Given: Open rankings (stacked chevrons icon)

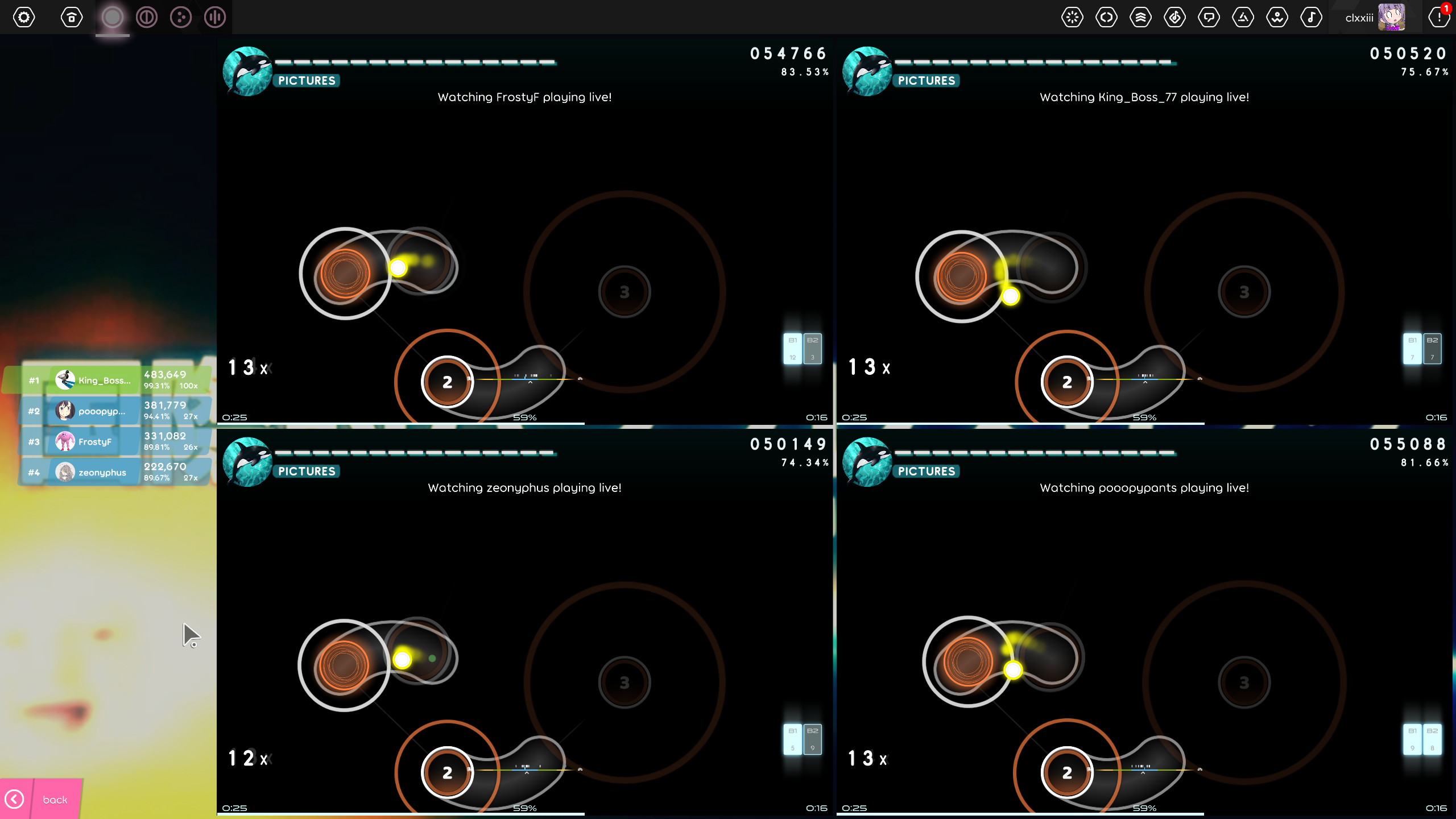Looking at the screenshot, I should 1140,17.
